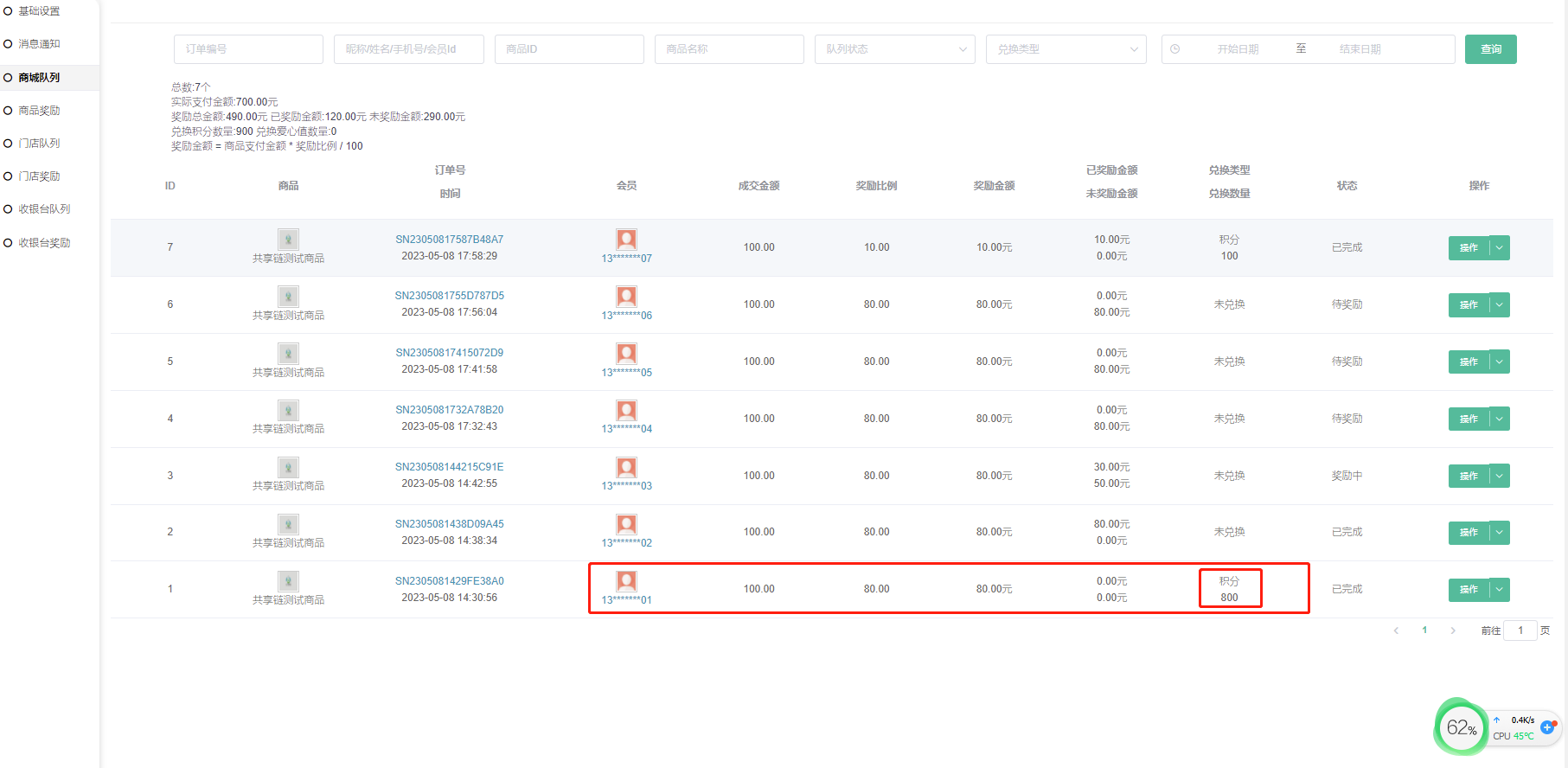This screenshot has height=768, width=1568.
Task: Click the 操作 button for row ID 5
Action: click(x=1469, y=362)
